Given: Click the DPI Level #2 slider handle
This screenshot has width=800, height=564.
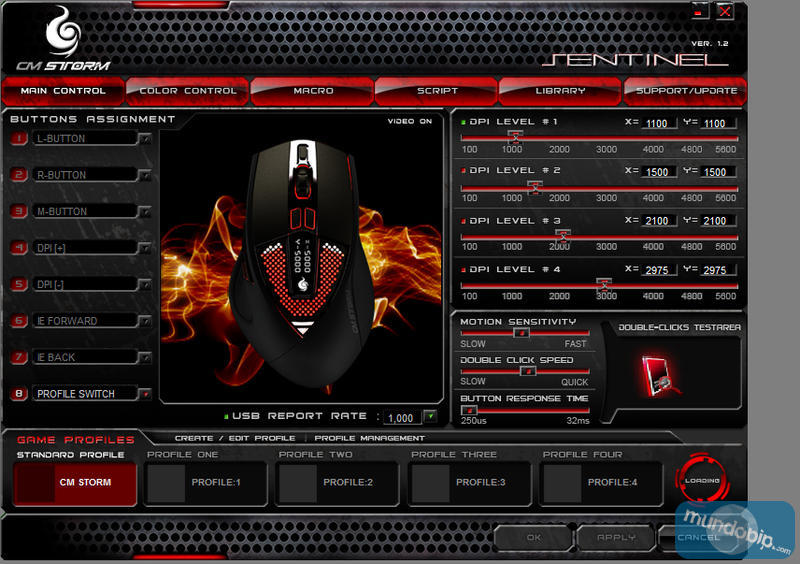Looking at the screenshot, I should tap(535, 187).
